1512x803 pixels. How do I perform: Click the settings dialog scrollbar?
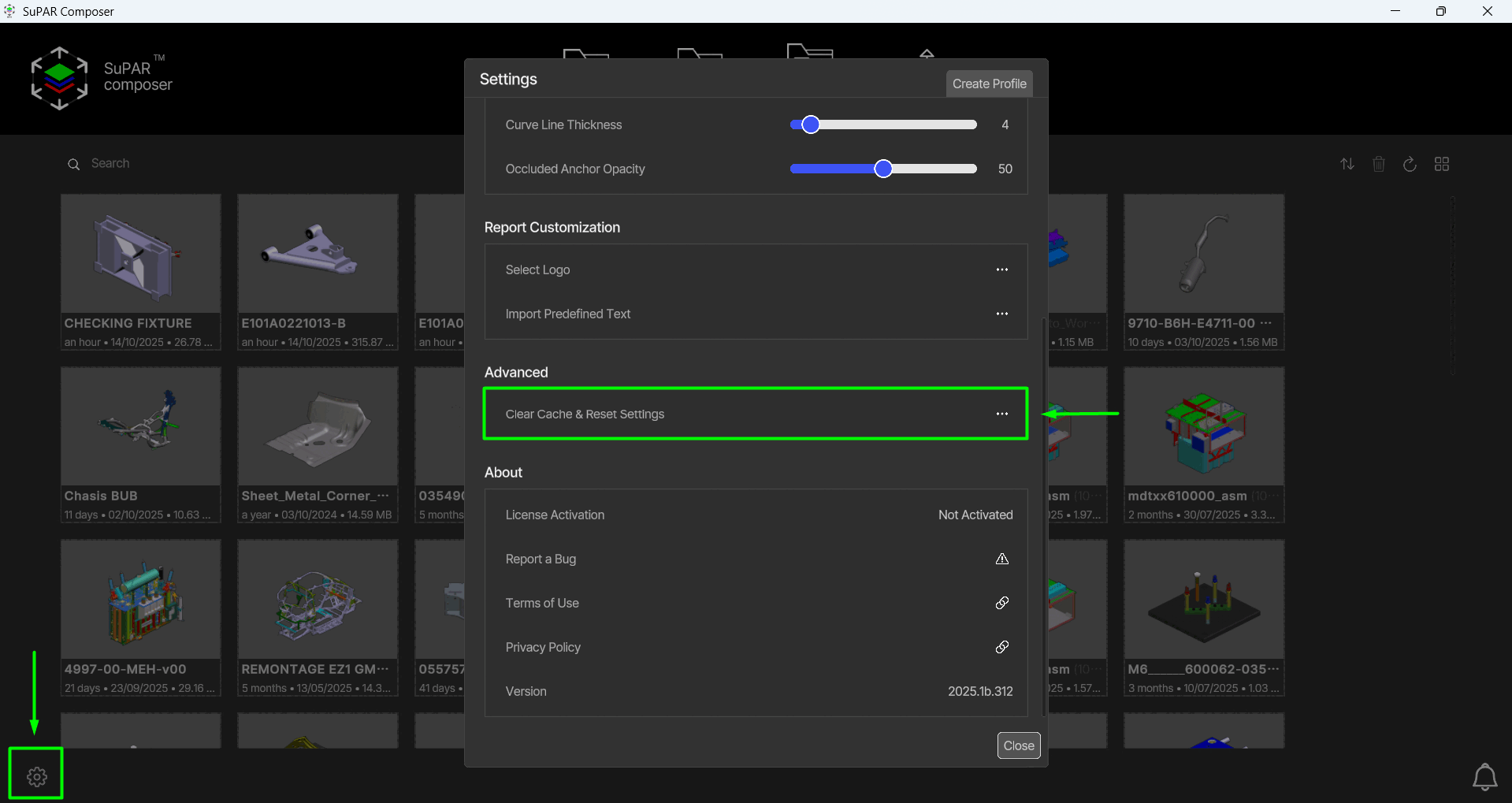[x=1044, y=516]
